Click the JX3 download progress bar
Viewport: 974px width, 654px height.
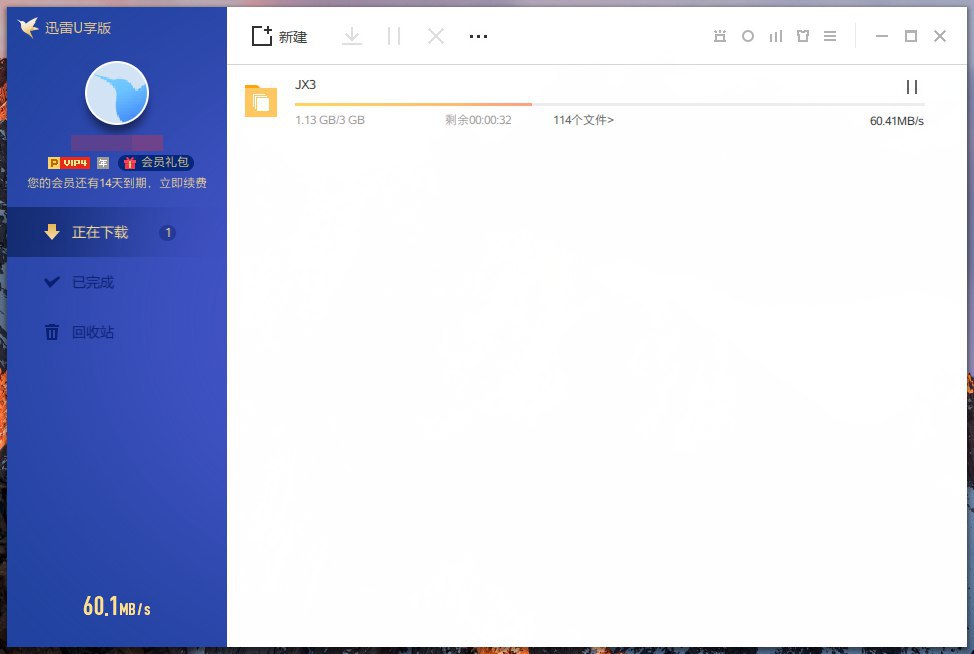[x=608, y=104]
